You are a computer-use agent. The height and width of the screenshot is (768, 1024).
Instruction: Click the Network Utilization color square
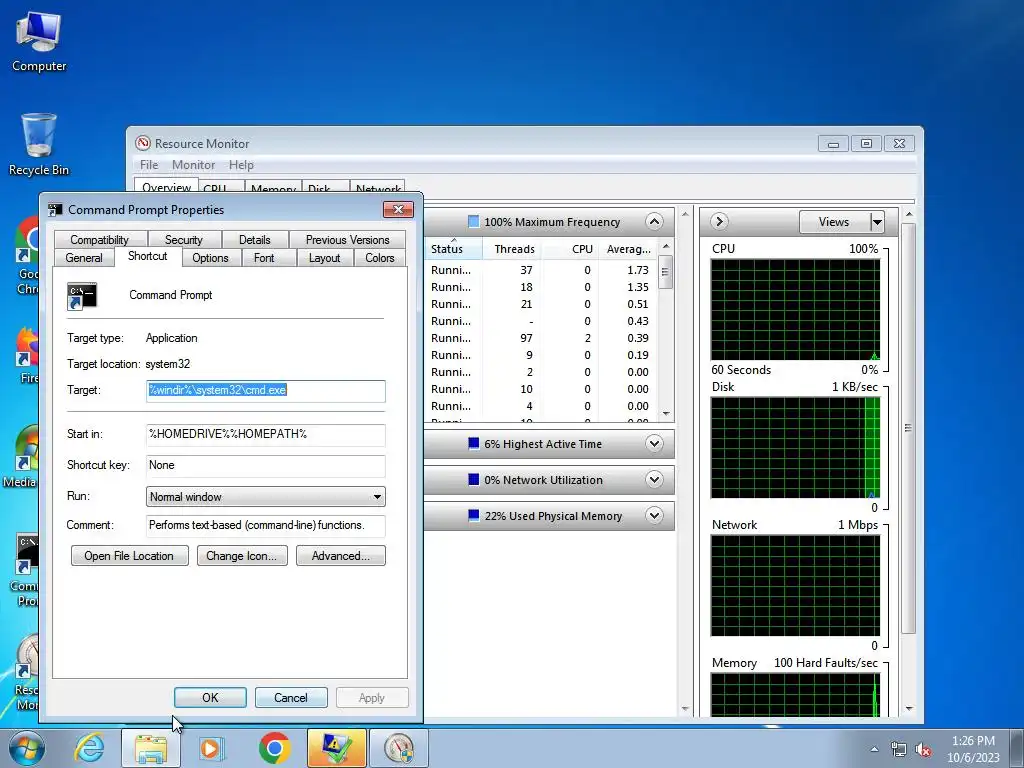pyautogui.click(x=473, y=479)
